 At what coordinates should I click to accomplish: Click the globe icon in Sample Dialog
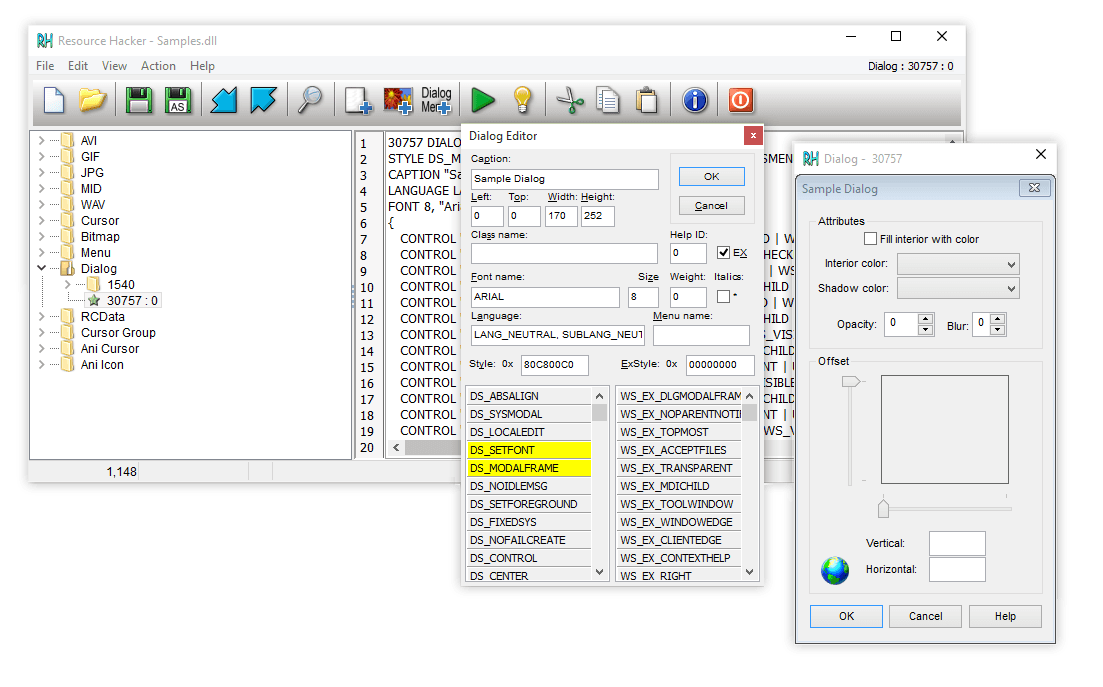pyautogui.click(x=835, y=570)
